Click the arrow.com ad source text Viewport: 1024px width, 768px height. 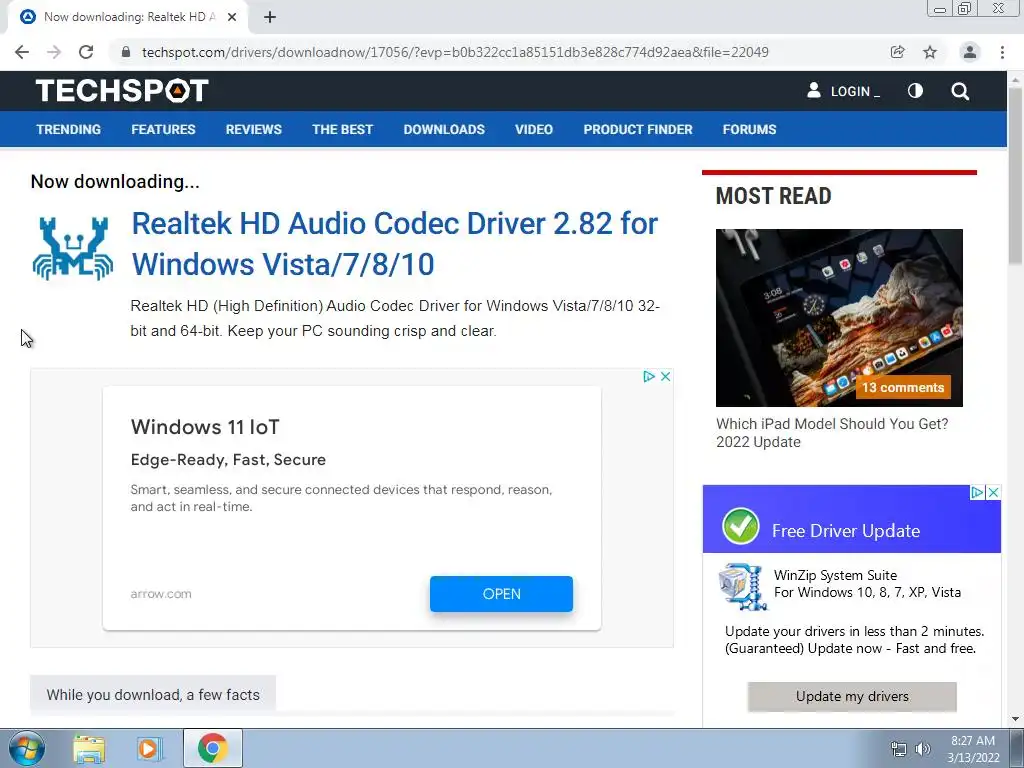pos(161,594)
